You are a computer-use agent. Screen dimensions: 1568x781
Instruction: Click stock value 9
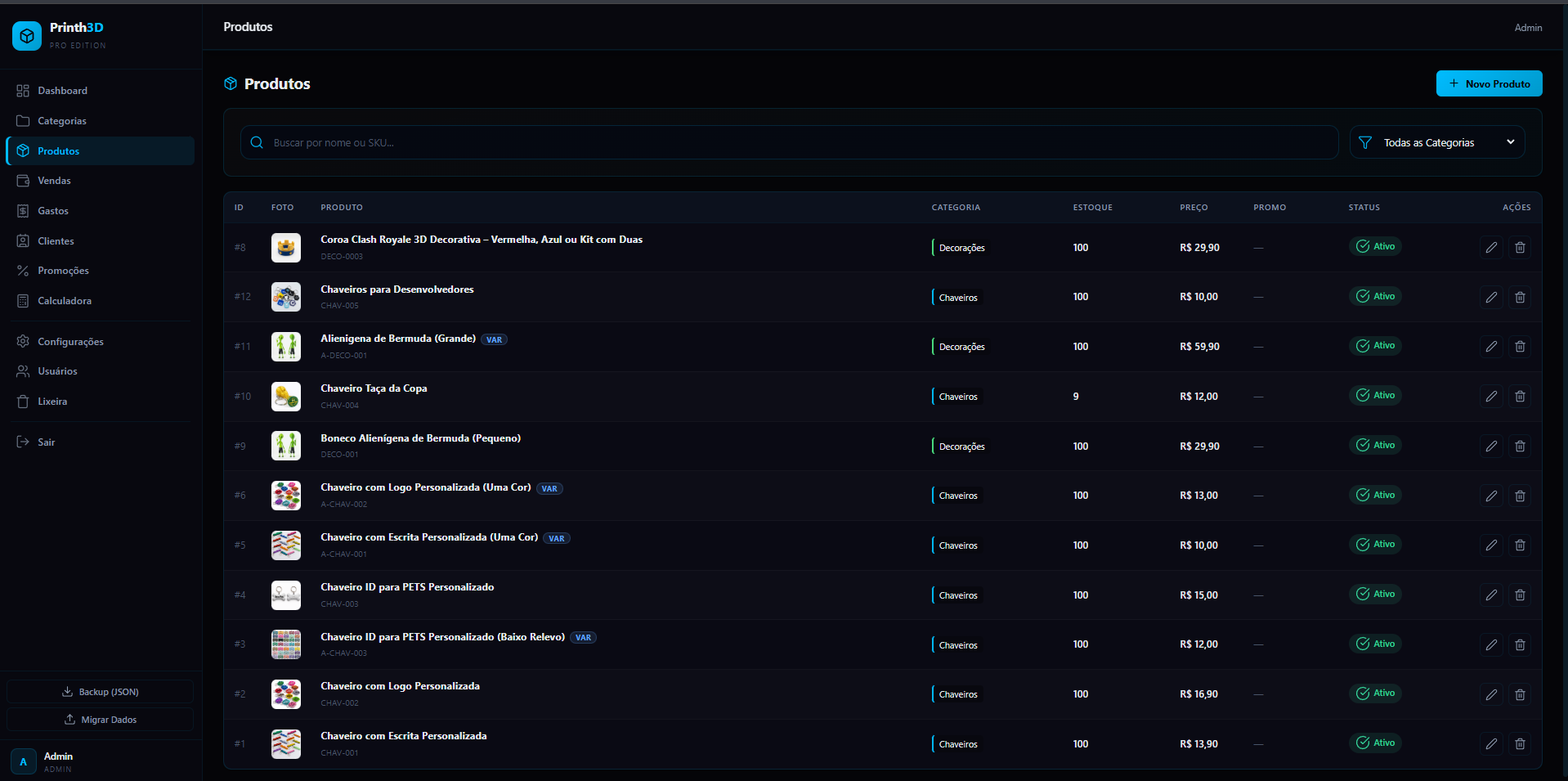coord(1076,397)
